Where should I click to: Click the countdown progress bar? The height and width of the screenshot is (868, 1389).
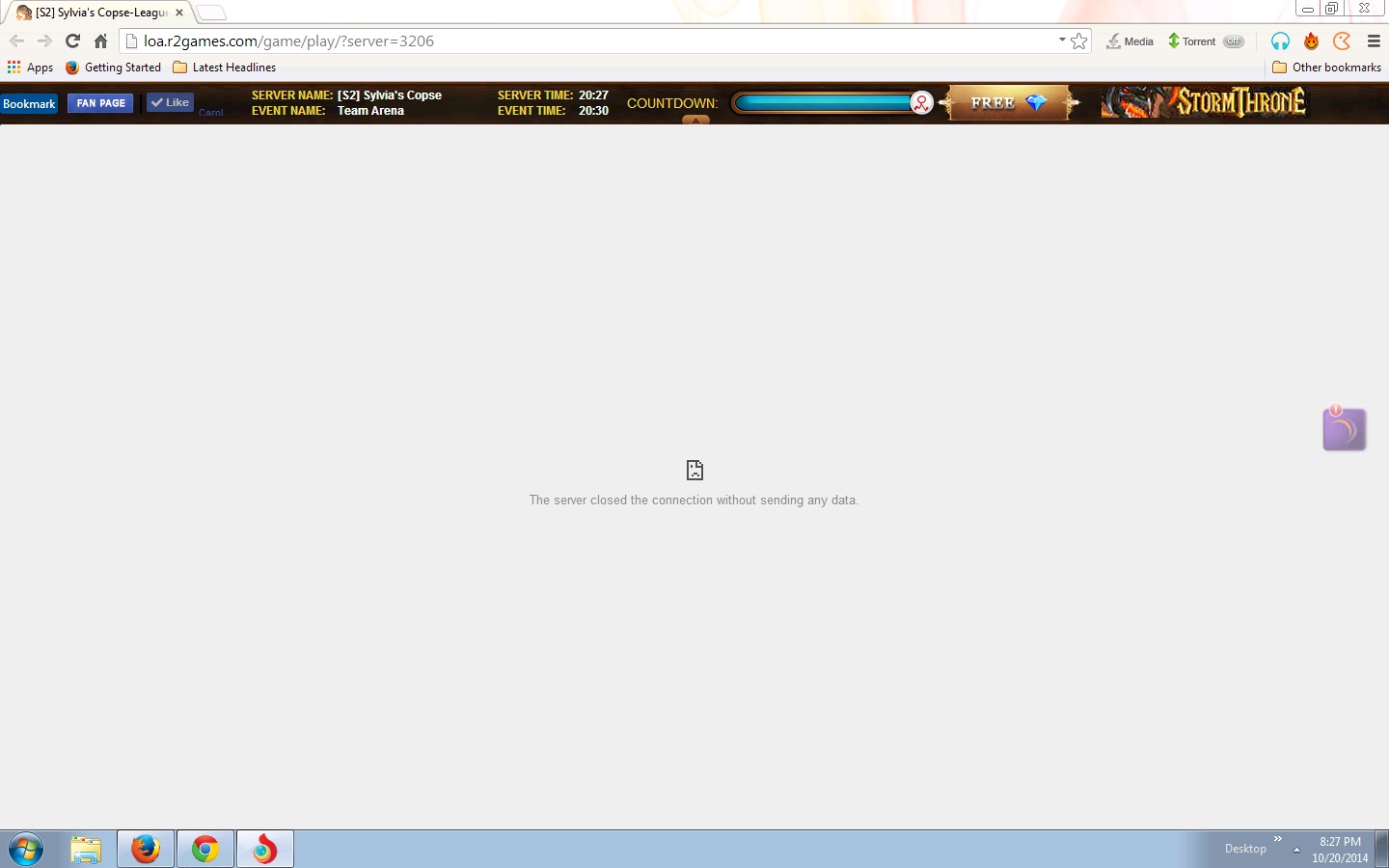pos(825,103)
